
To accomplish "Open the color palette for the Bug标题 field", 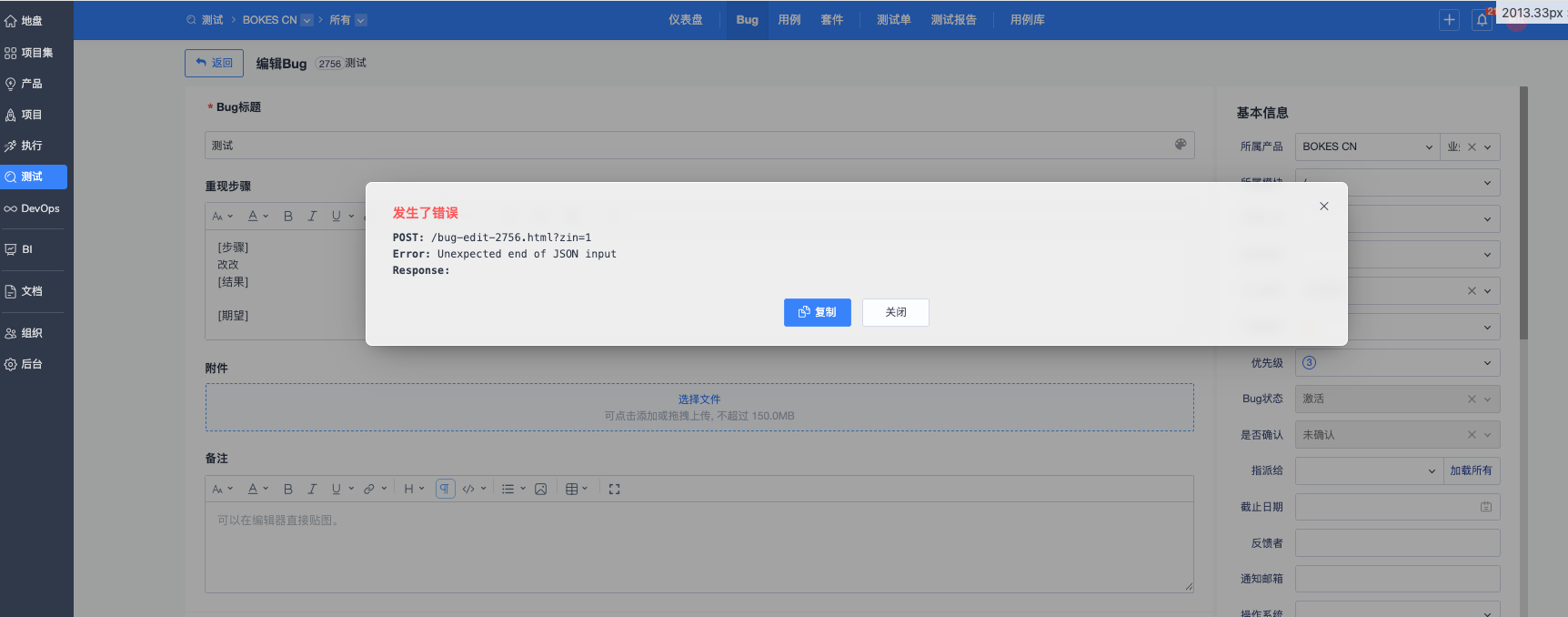I will [x=1181, y=145].
